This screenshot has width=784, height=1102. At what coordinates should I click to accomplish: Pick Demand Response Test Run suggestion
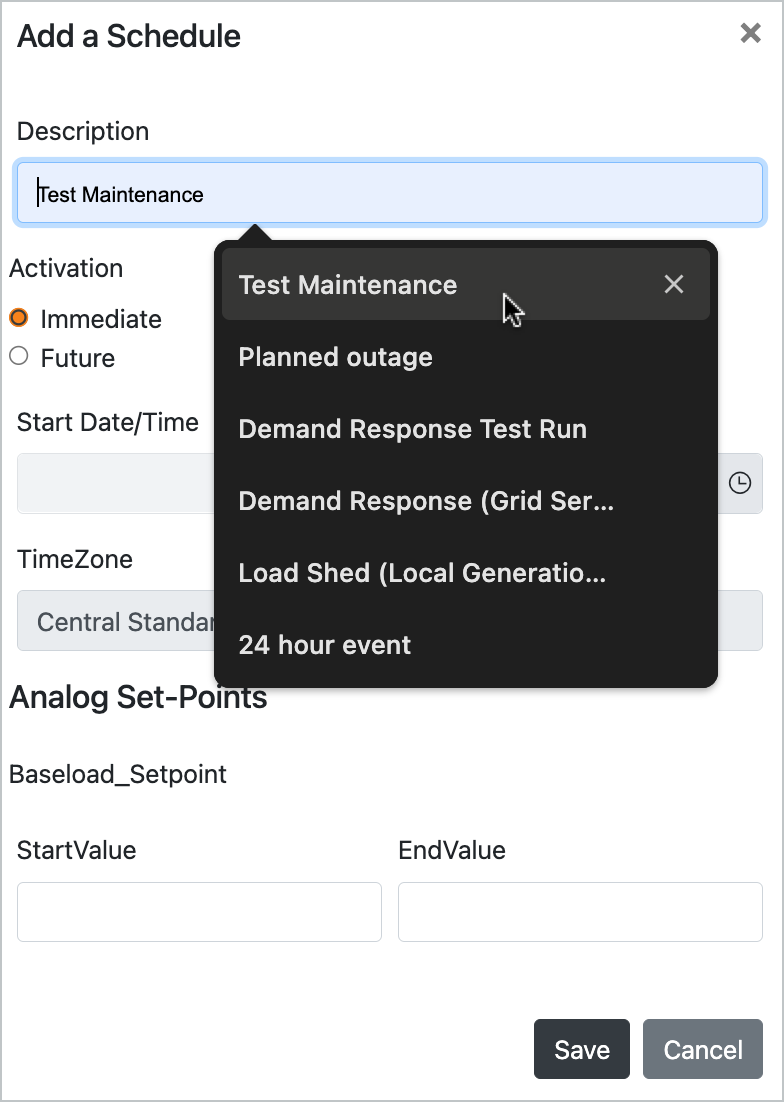(x=412, y=429)
